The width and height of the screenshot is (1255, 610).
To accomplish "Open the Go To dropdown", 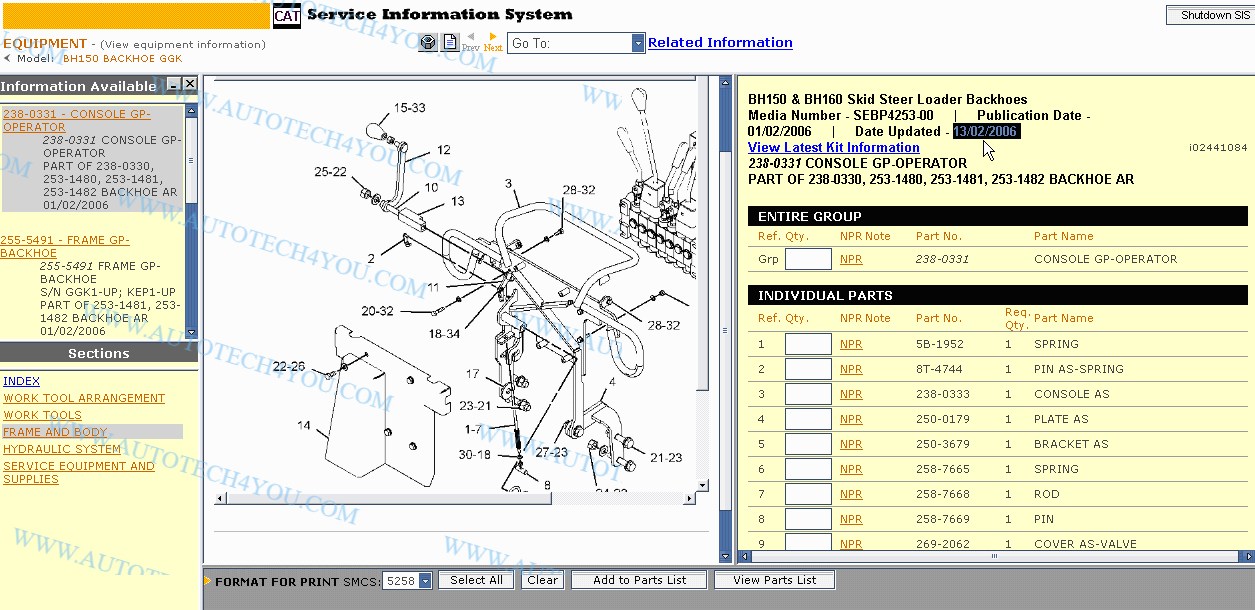I will [638, 43].
